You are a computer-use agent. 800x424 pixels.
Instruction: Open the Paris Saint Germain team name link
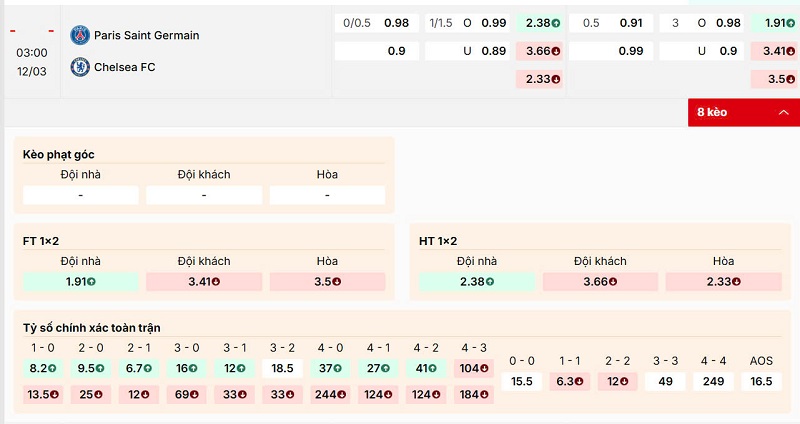coord(146,35)
